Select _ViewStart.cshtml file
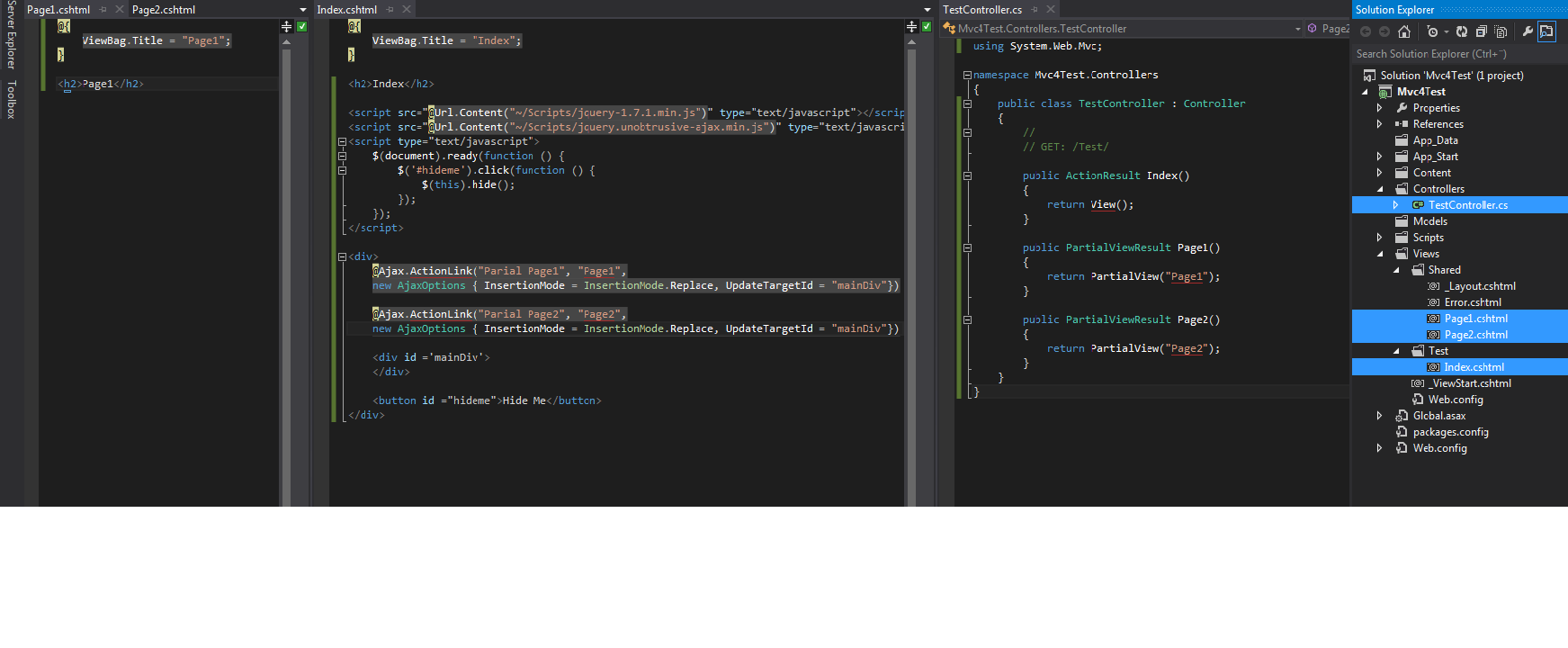Viewport: 1568px width, 648px height. click(x=1471, y=383)
